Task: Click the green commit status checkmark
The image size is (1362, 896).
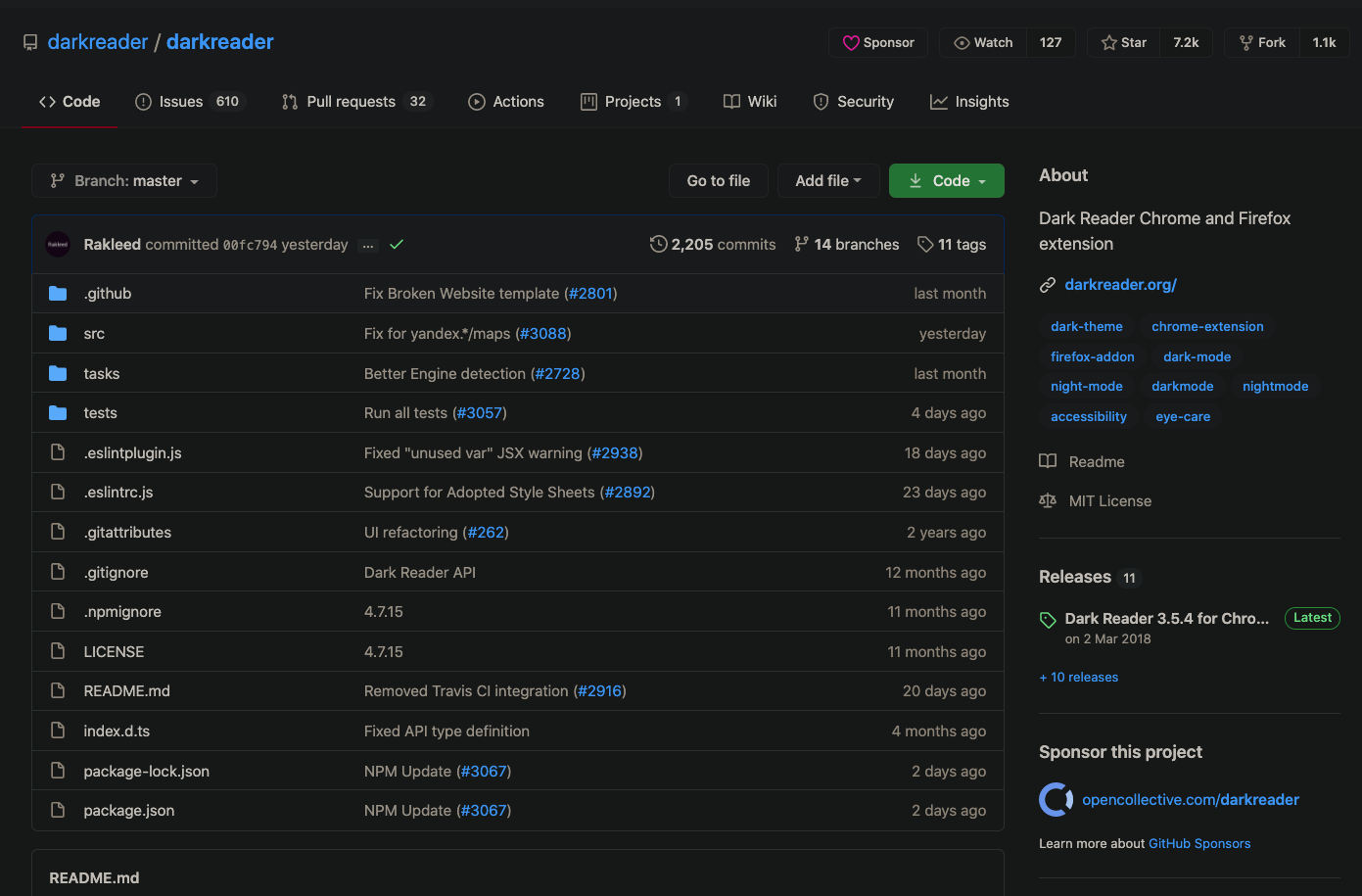Action: (397, 245)
